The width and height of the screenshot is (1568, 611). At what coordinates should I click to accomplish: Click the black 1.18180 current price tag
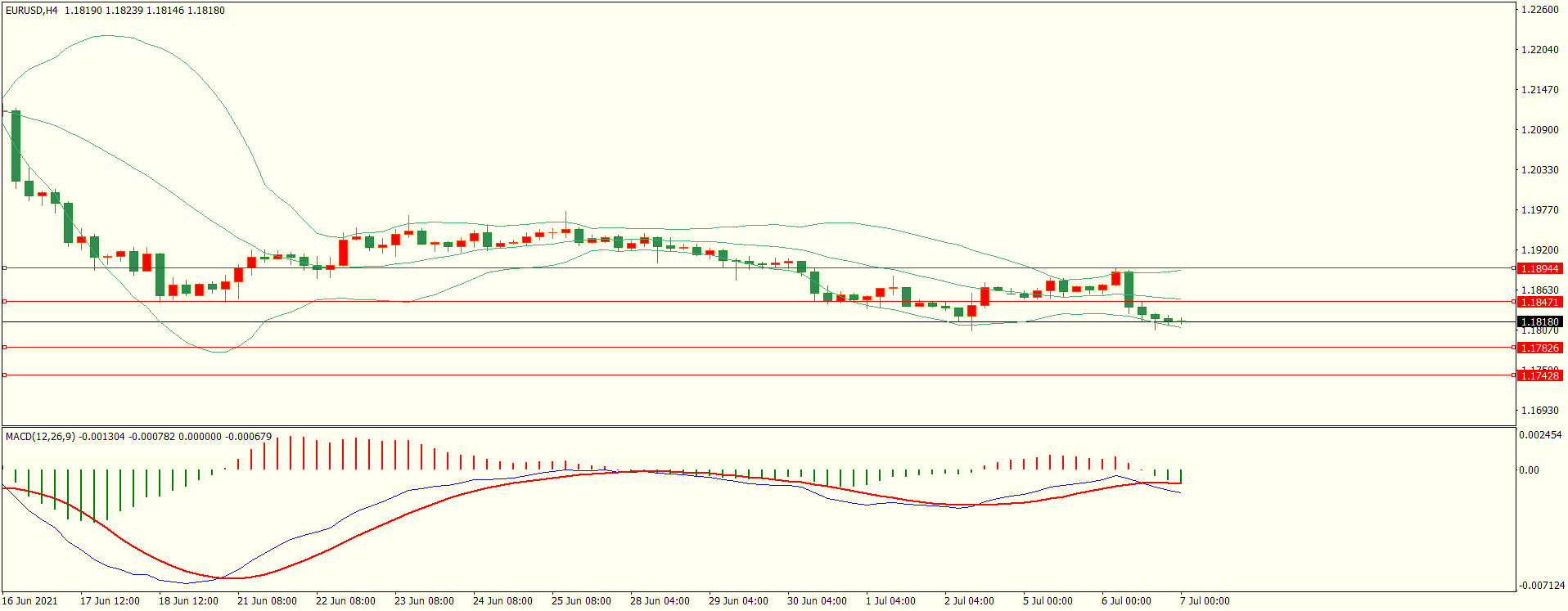pos(1539,322)
